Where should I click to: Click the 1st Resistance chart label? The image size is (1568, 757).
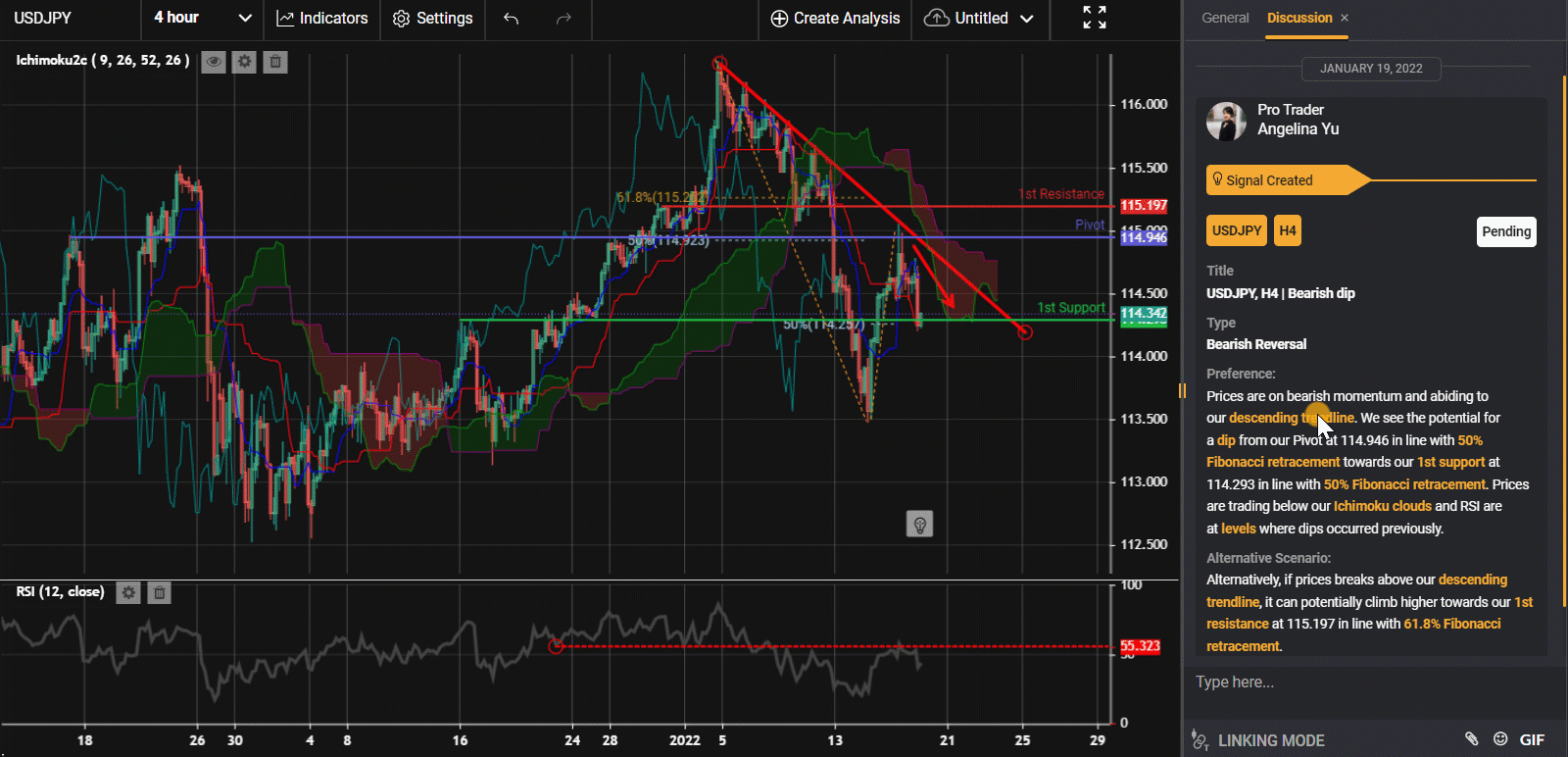(1061, 194)
